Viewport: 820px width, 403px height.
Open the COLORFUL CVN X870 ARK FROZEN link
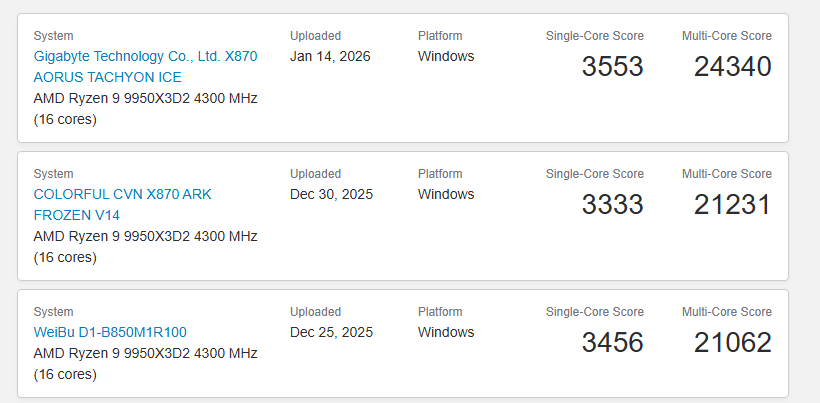coord(123,204)
